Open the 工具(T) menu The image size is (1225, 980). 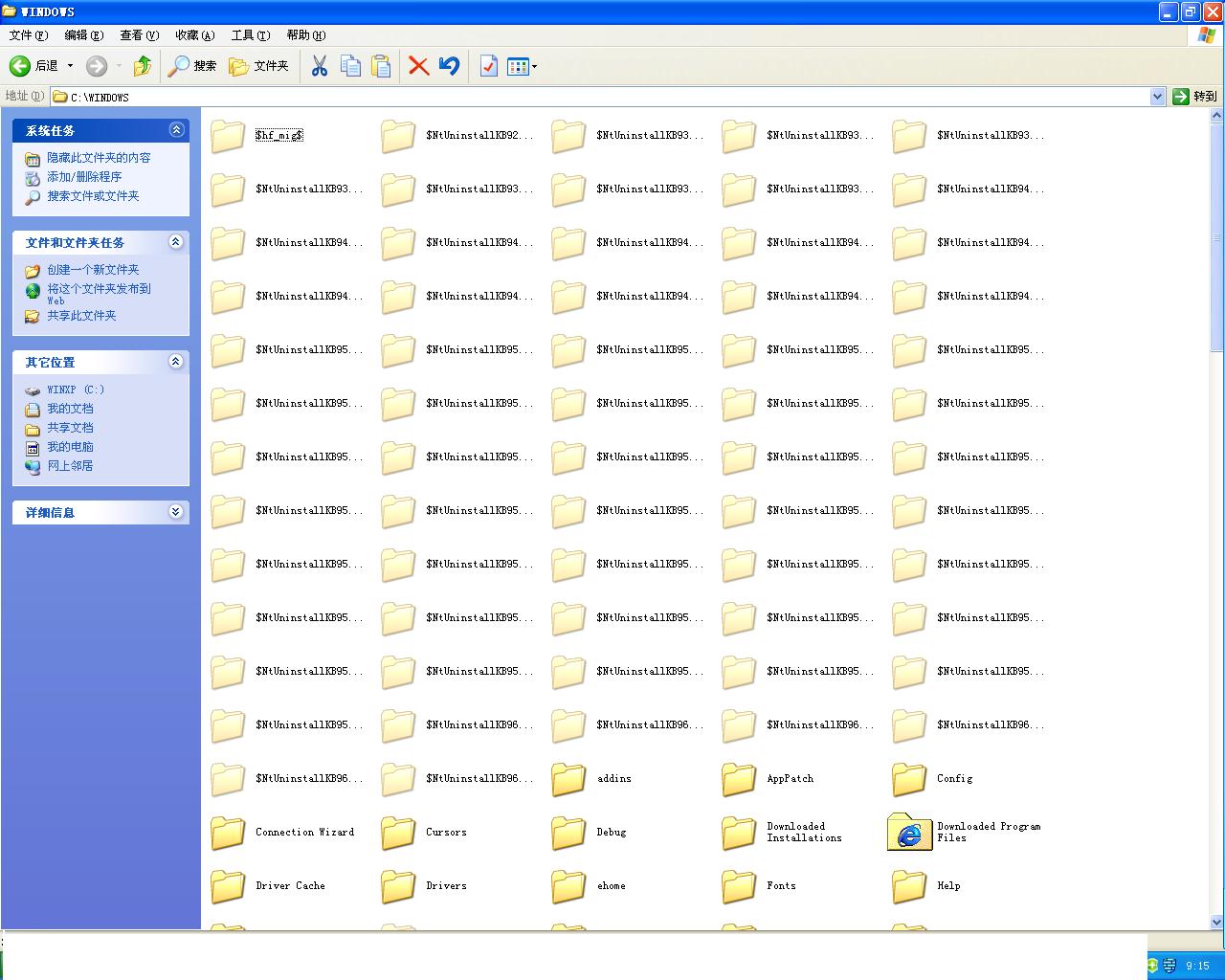[x=250, y=35]
